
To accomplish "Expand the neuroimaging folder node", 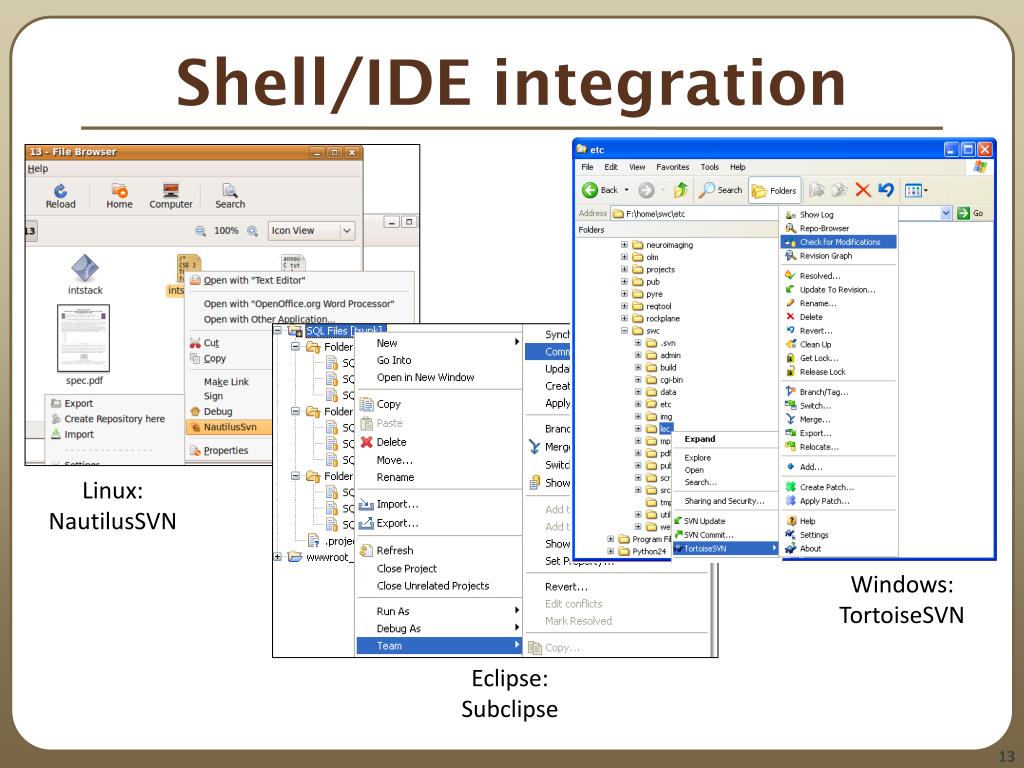I will point(624,245).
